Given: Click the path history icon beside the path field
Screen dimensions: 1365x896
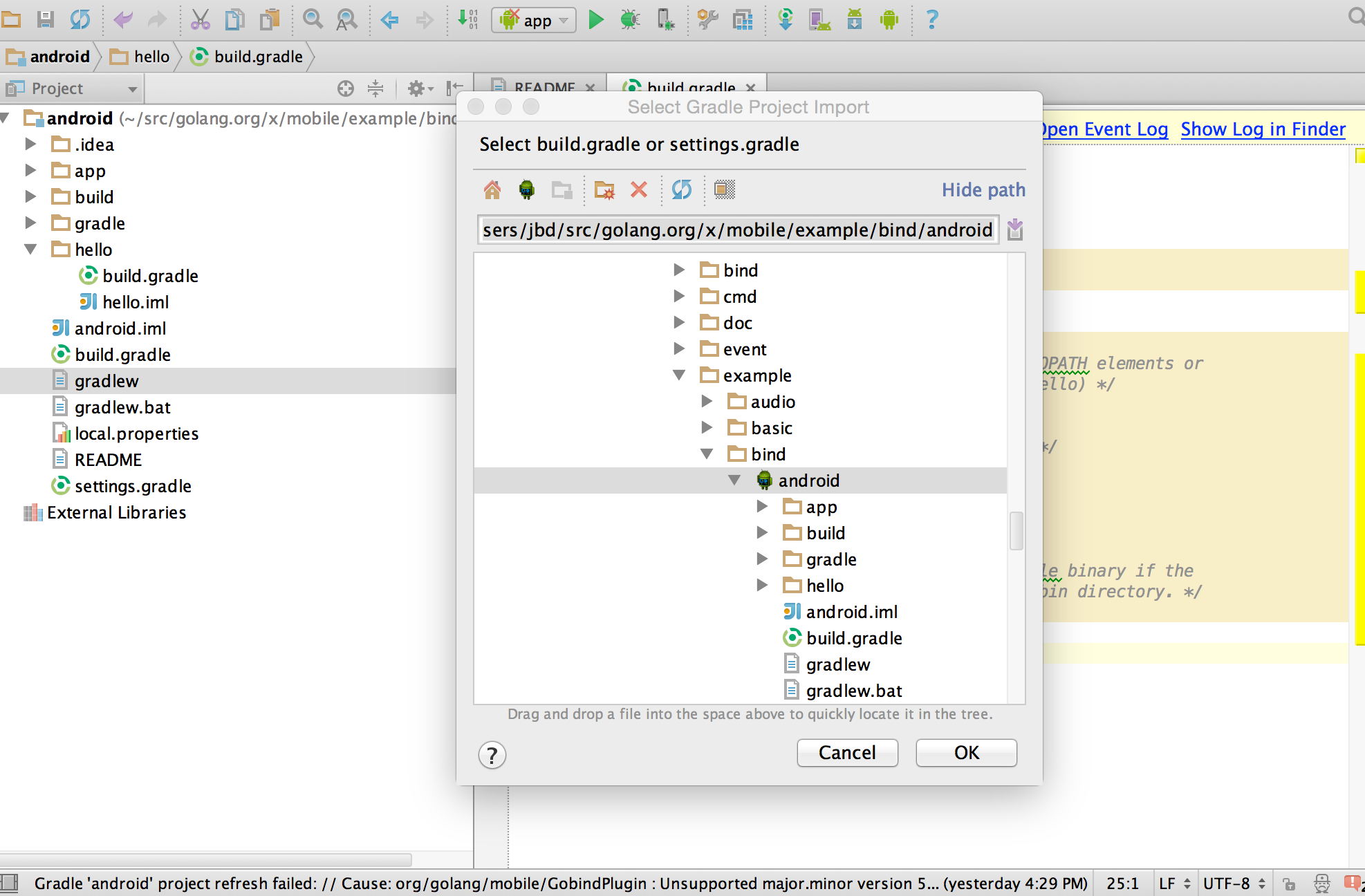Looking at the screenshot, I should click(x=1015, y=230).
